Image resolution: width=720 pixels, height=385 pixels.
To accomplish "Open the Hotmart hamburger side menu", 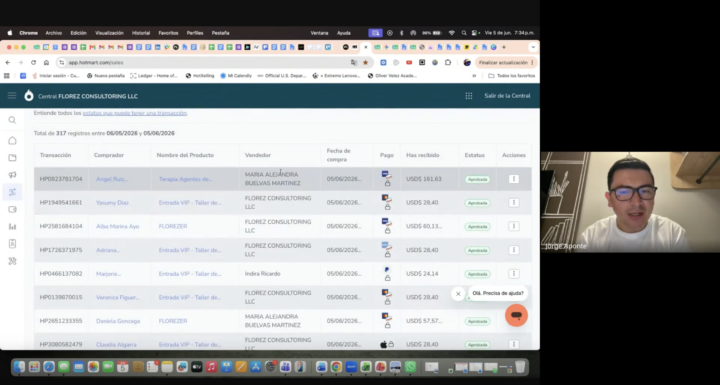I will point(12,96).
